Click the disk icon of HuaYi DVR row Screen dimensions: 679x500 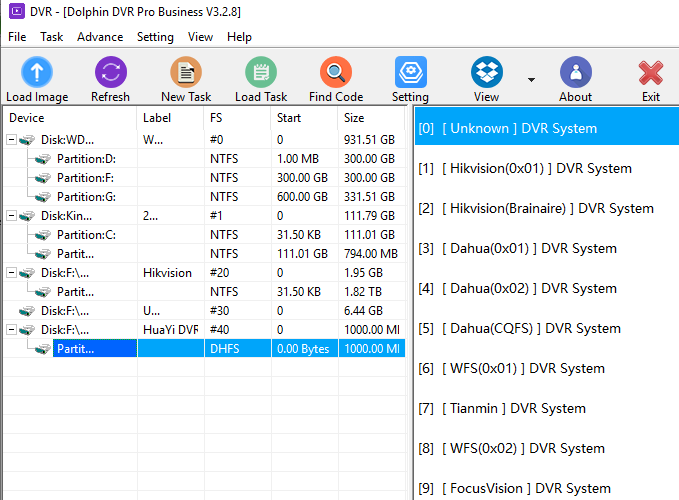[x=27, y=330]
